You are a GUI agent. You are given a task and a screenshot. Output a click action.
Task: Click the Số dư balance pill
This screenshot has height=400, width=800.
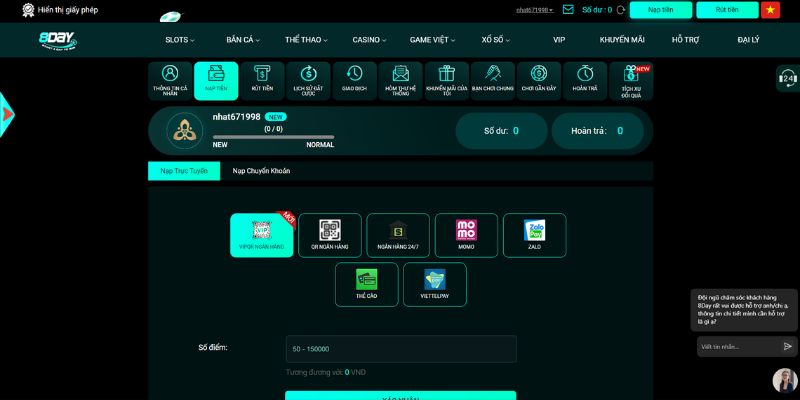coord(502,131)
